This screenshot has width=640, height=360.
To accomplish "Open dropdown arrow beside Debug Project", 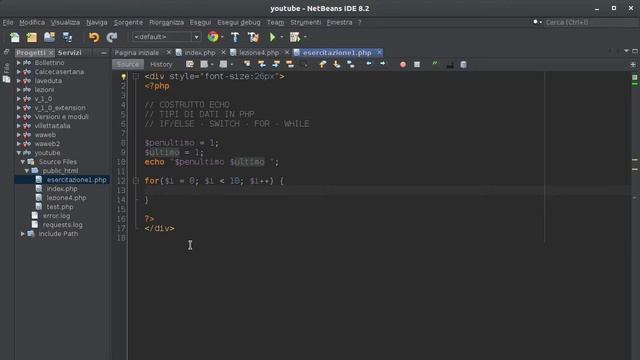I will pyautogui.click(x=305, y=37).
